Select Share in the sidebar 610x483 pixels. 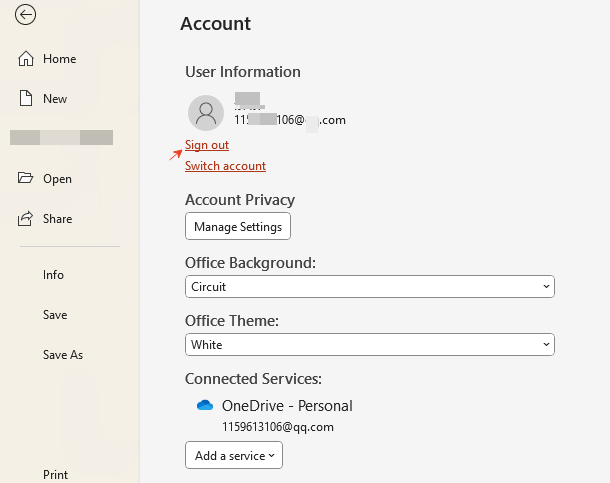(x=58, y=219)
